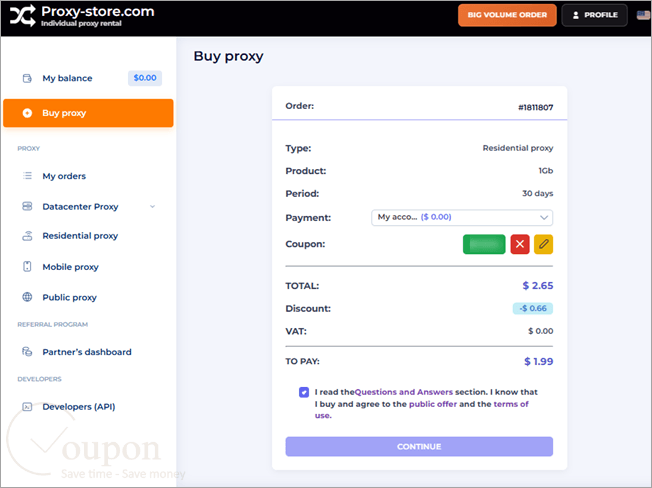Click the $ 2.65 total amount
Image resolution: width=652 pixels, height=488 pixels.
click(x=538, y=286)
